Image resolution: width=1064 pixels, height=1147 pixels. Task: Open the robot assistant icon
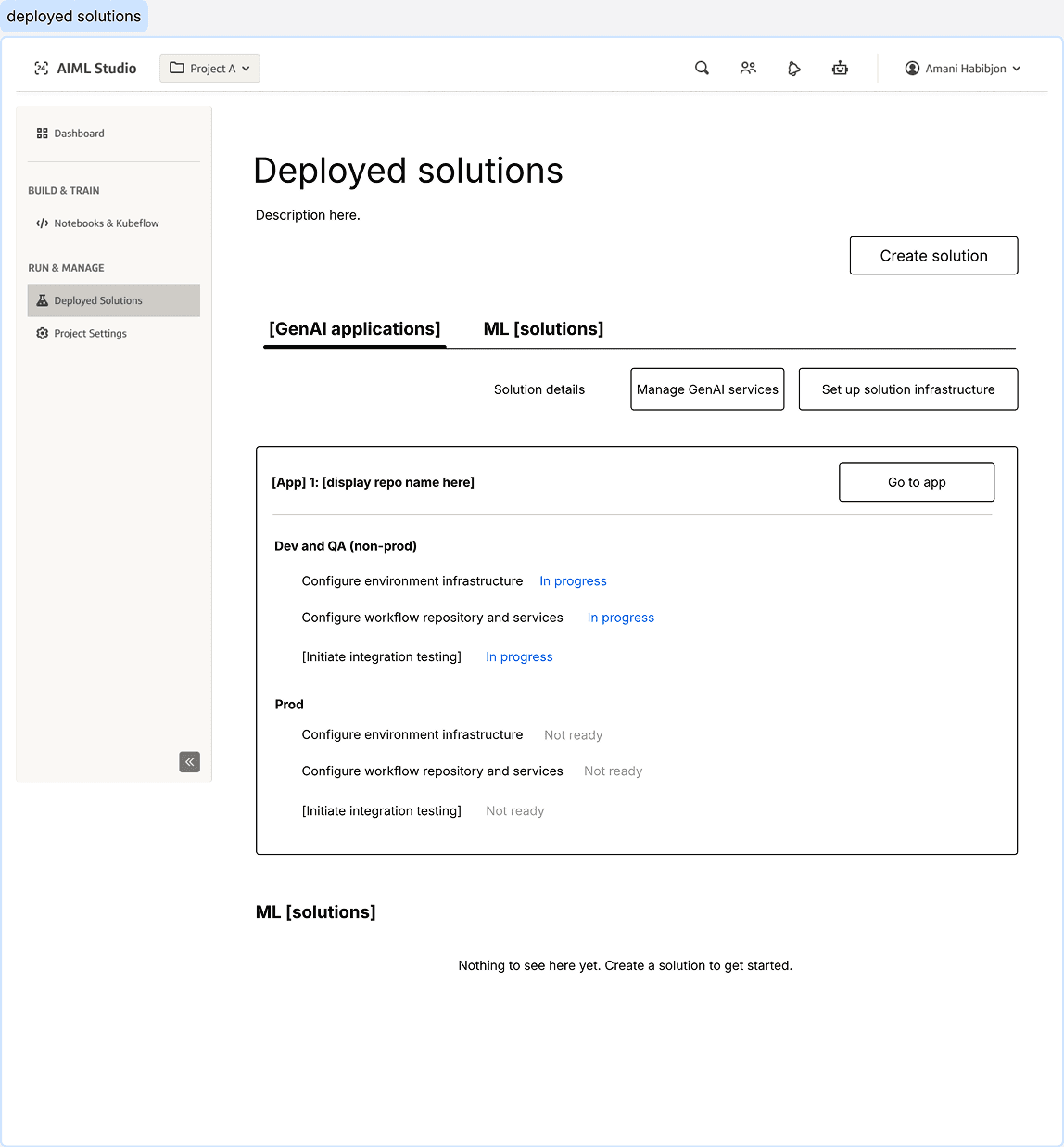click(x=840, y=69)
